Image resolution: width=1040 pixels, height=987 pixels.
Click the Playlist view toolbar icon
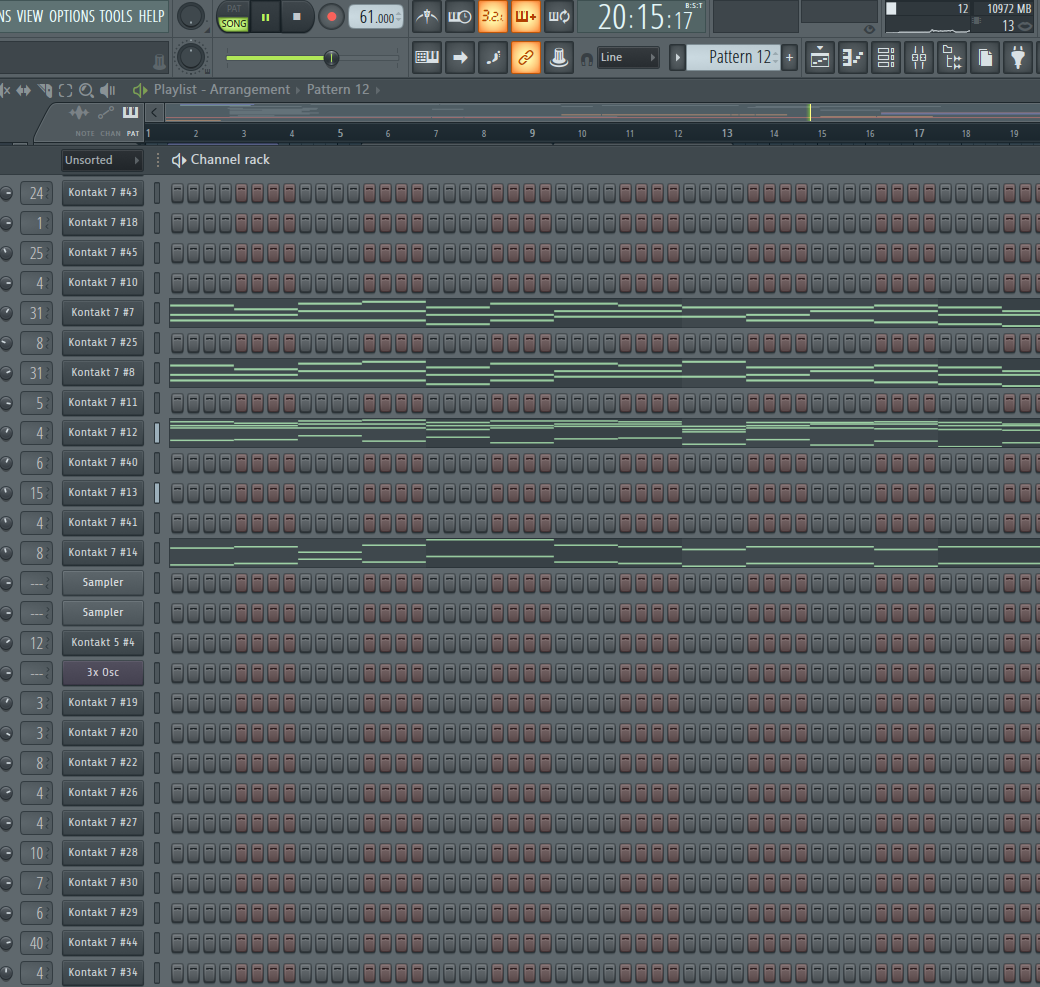click(x=820, y=58)
